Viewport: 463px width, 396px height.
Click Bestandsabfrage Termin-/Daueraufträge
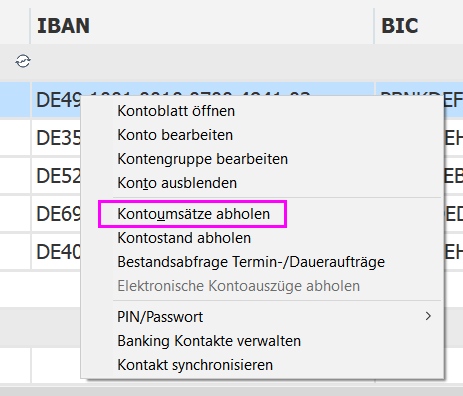click(x=251, y=262)
